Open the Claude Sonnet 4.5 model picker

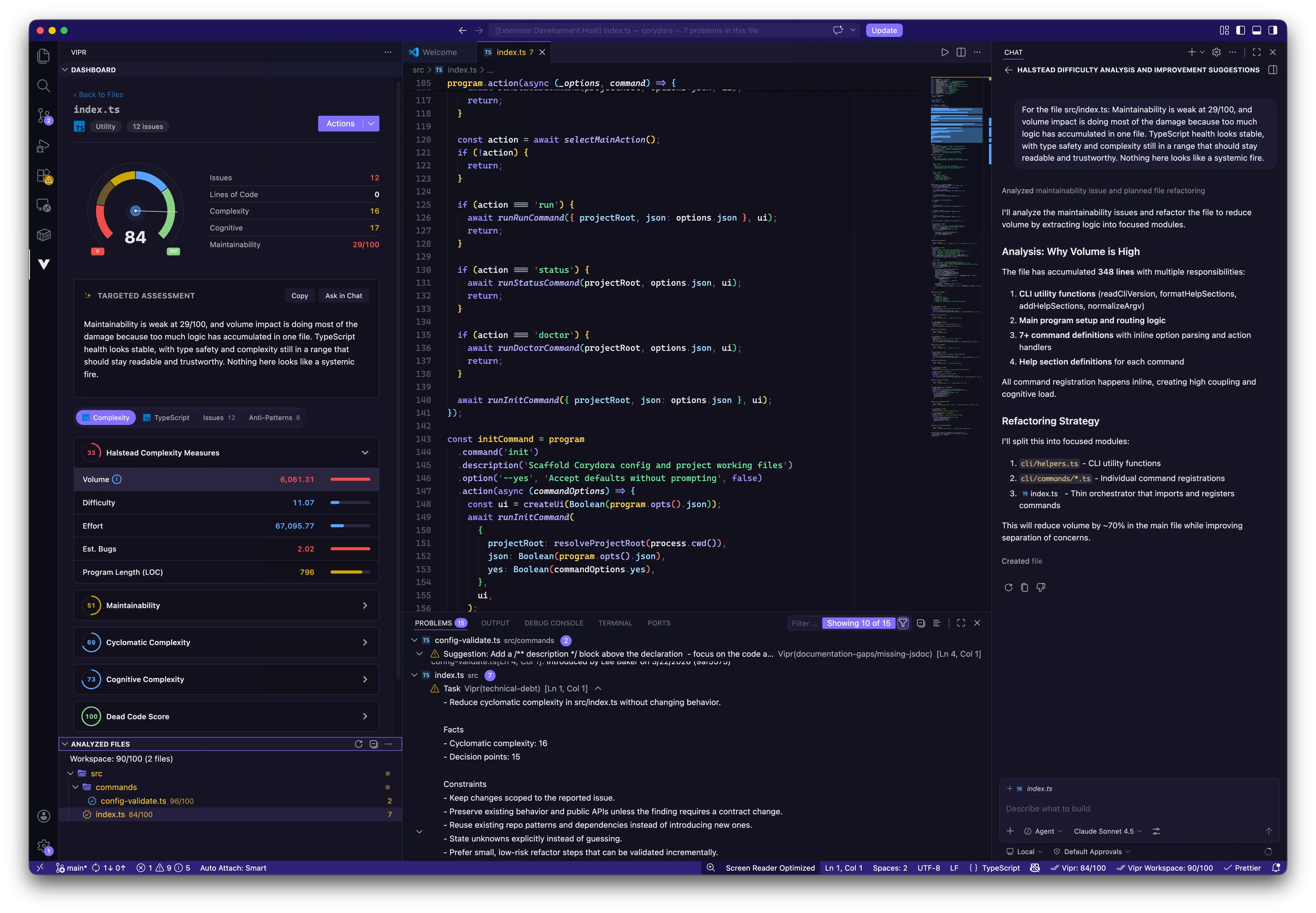click(1107, 831)
